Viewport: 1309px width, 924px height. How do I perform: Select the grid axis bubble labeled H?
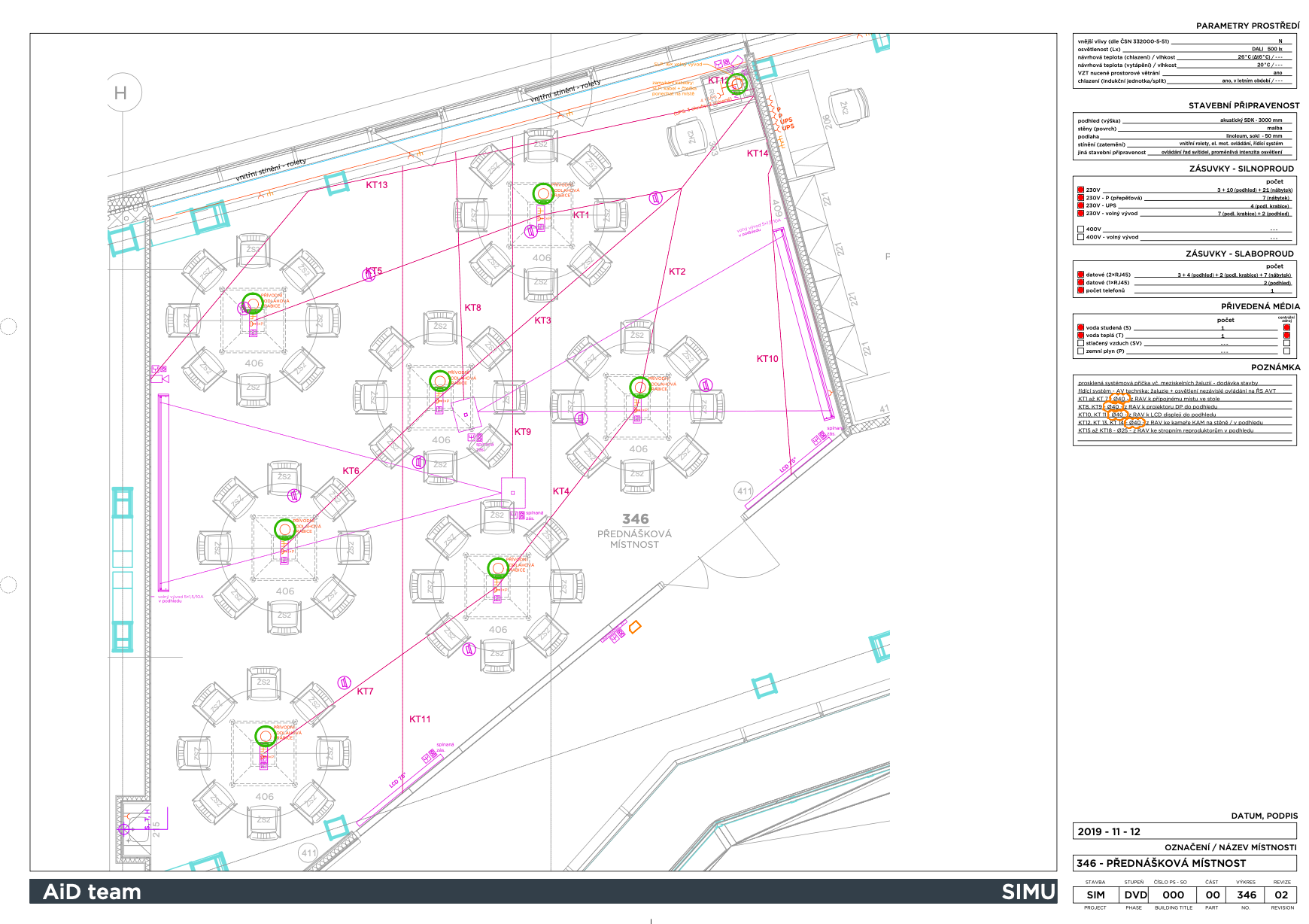[121, 93]
